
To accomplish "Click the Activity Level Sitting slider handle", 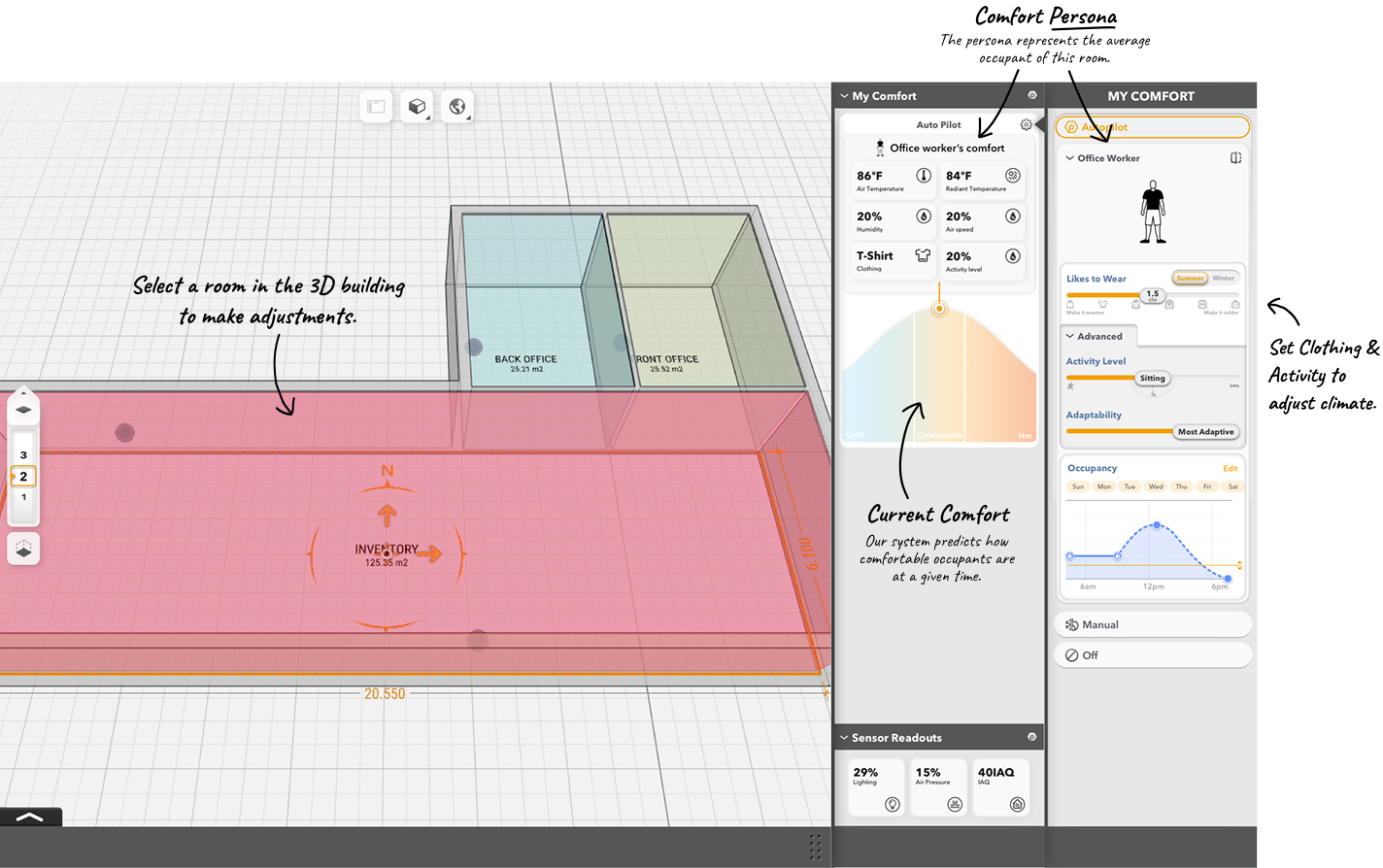I will [1153, 379].
